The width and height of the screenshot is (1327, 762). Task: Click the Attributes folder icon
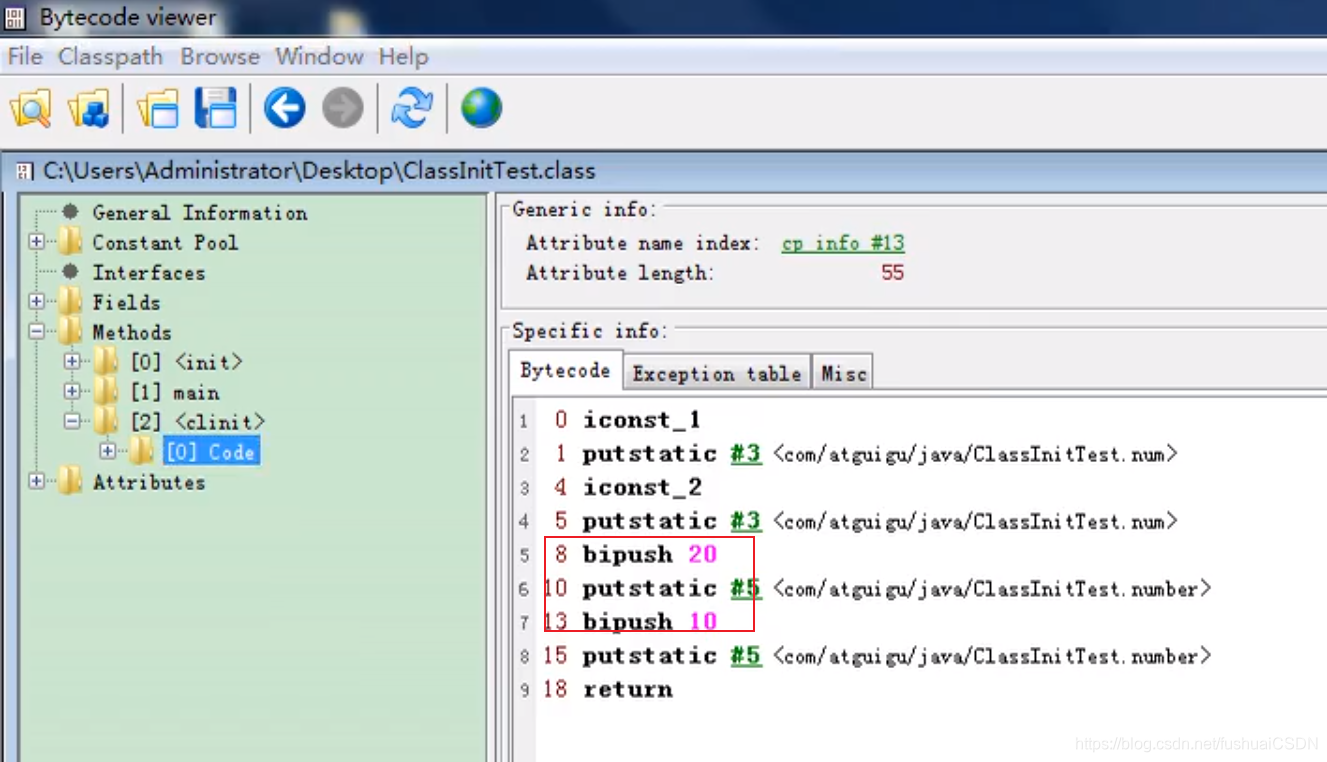click(x=69, y=482)
